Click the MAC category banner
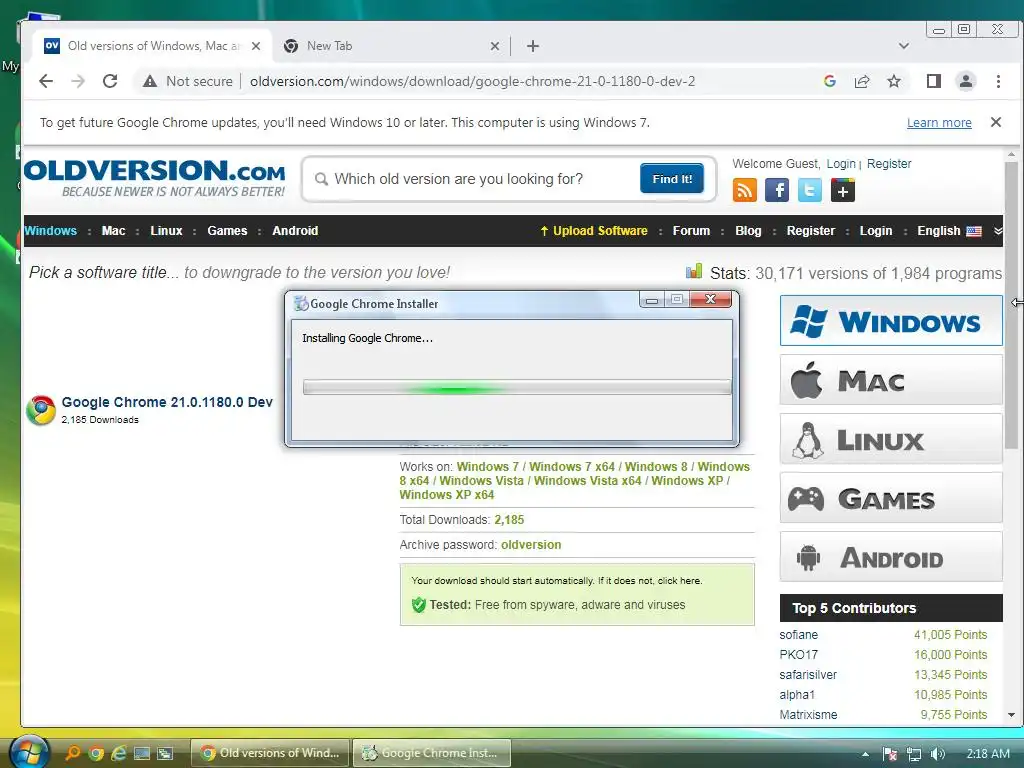This screenshot has height=768, width=1024. (x=891, y=379)
